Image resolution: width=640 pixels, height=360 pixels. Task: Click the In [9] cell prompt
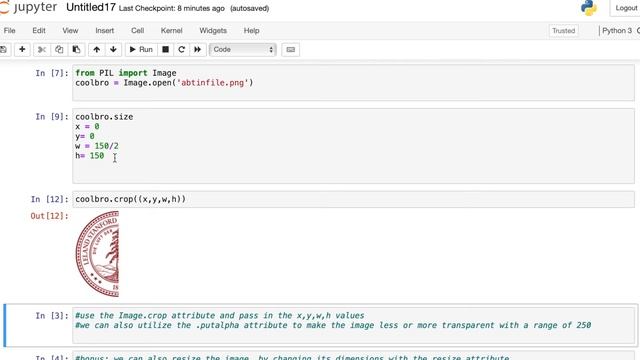pos(52,117)
